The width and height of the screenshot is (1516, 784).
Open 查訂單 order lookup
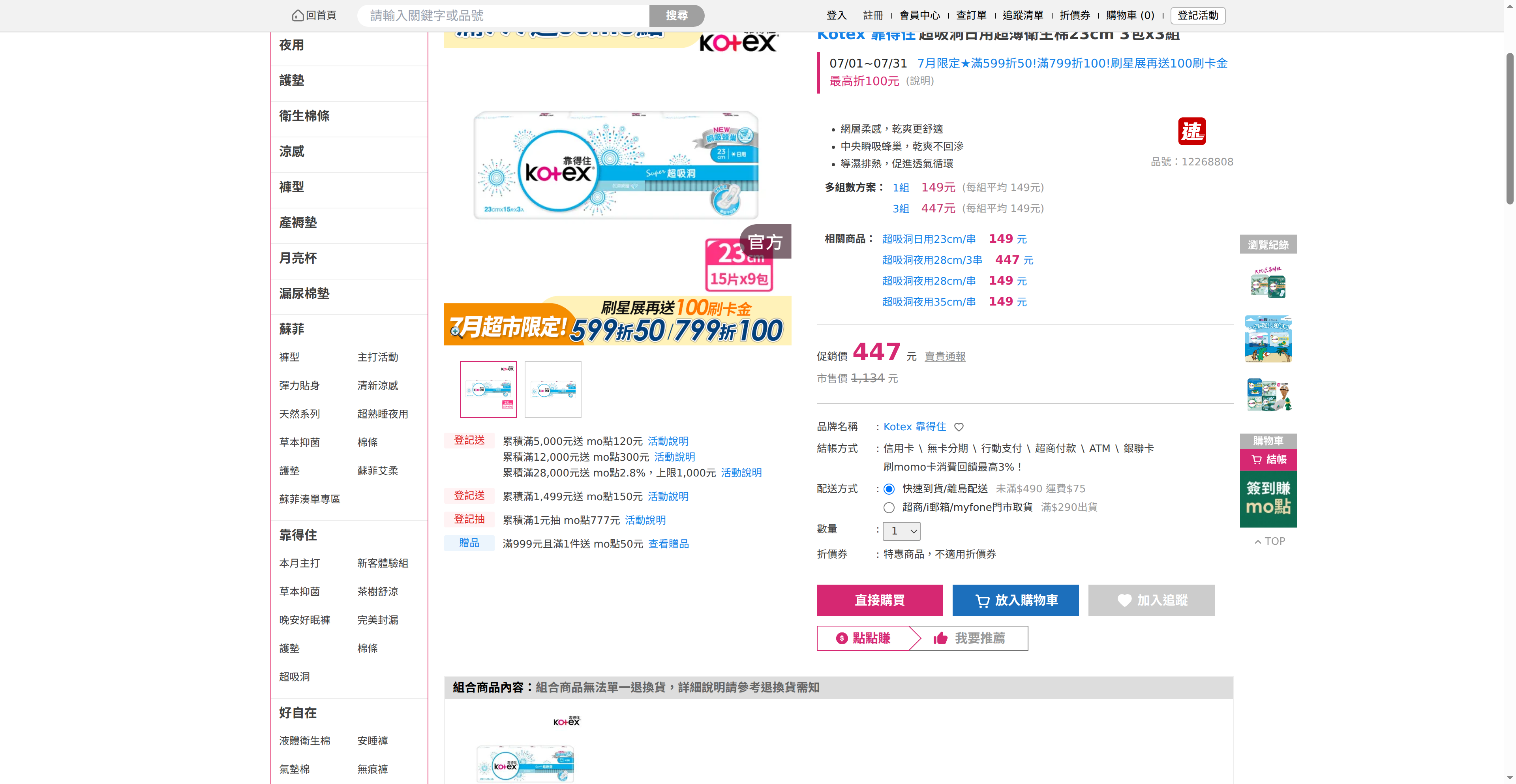coord(971,15)
